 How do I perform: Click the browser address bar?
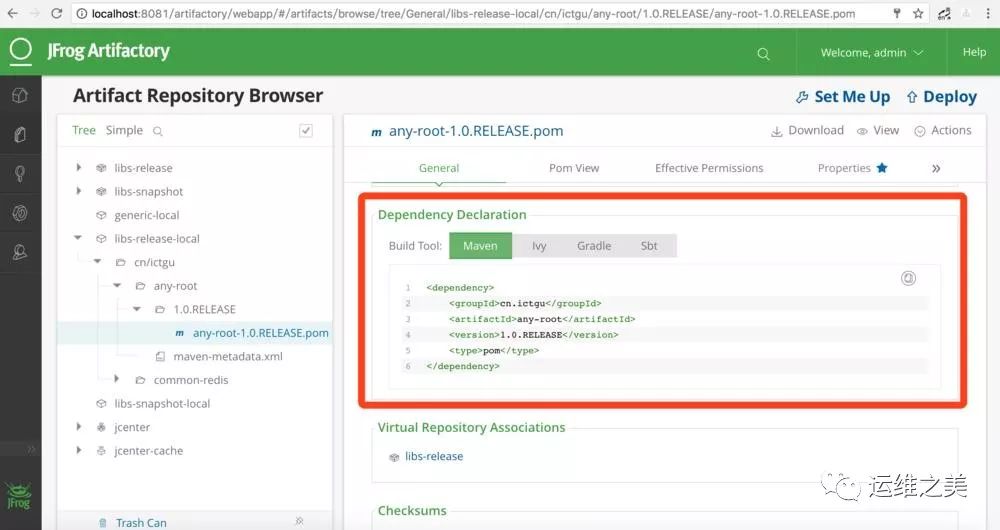(472, 13)
